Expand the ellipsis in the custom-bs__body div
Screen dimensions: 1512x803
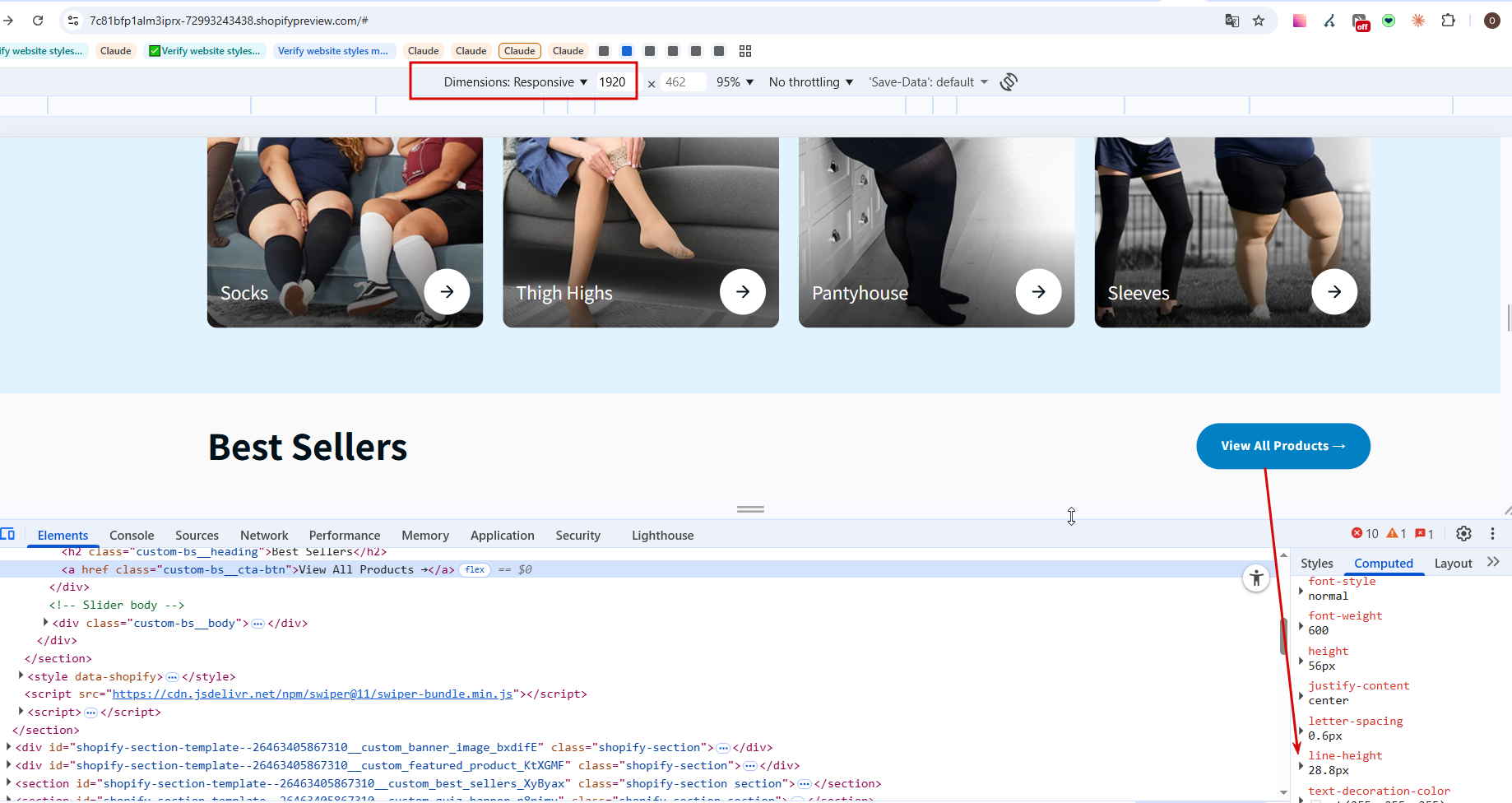257,624
